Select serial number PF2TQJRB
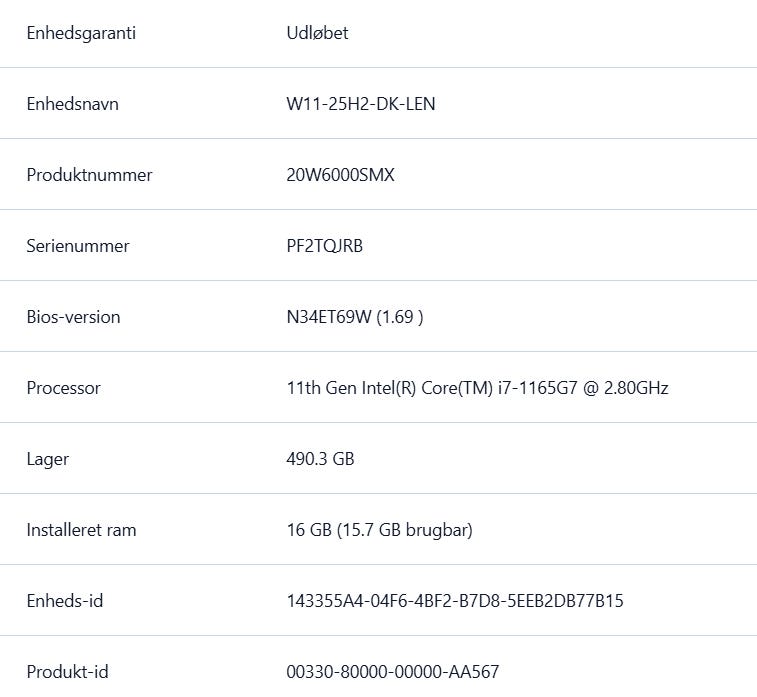Screen dimensions: 757x697 [x=324, y=246]
